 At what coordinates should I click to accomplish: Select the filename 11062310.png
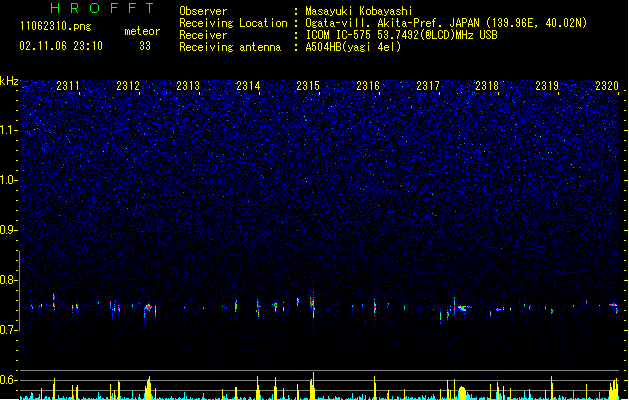tap(55, 26)
